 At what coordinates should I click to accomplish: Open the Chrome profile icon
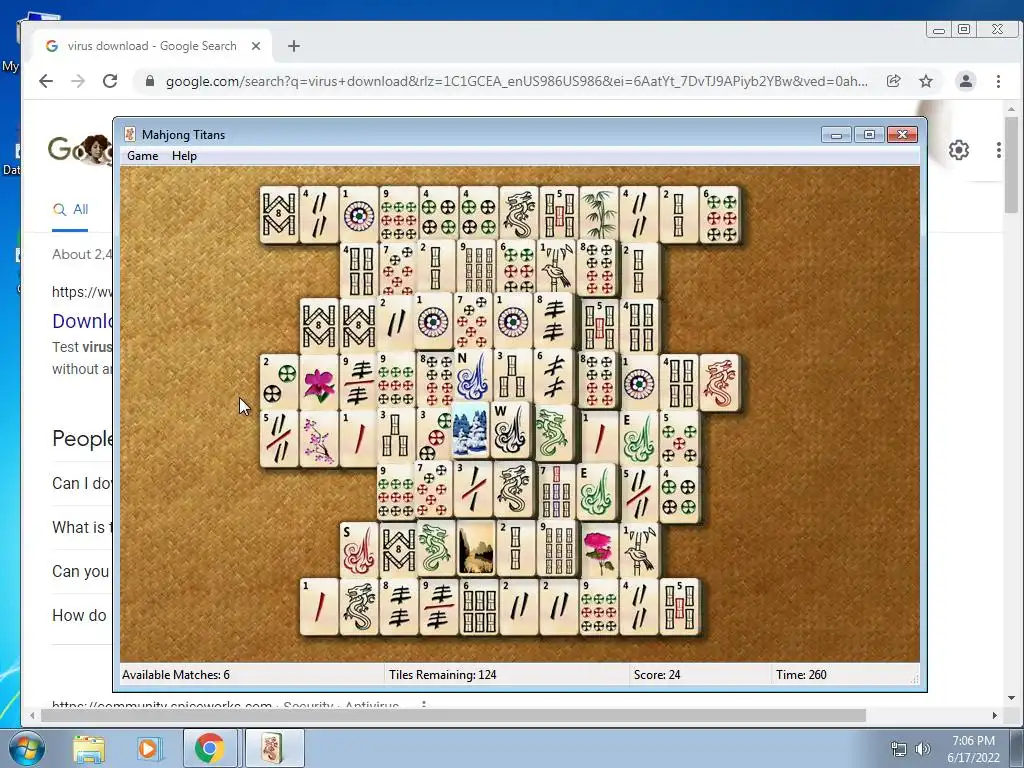(x=965, y=81)
